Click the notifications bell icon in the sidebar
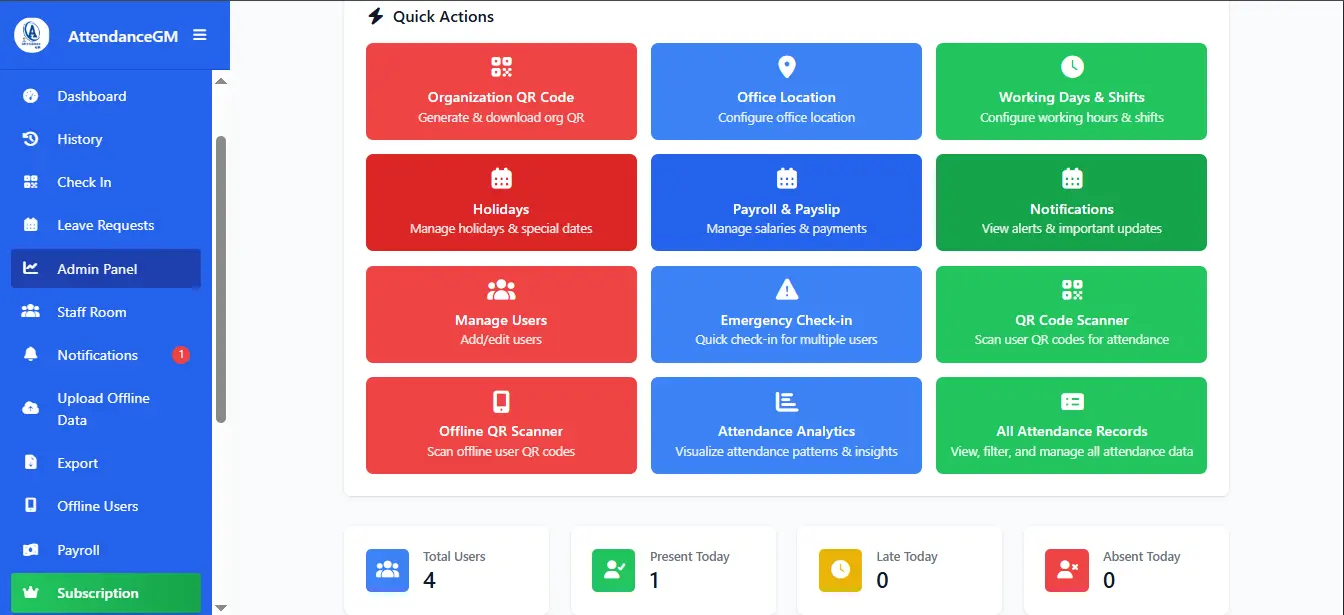The width and height of the screenshot is (1344, 615). coord(34,355)
